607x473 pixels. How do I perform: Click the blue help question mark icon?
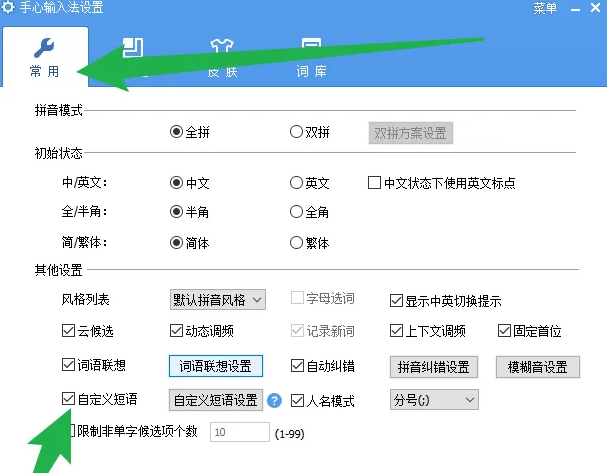point(274,401)
